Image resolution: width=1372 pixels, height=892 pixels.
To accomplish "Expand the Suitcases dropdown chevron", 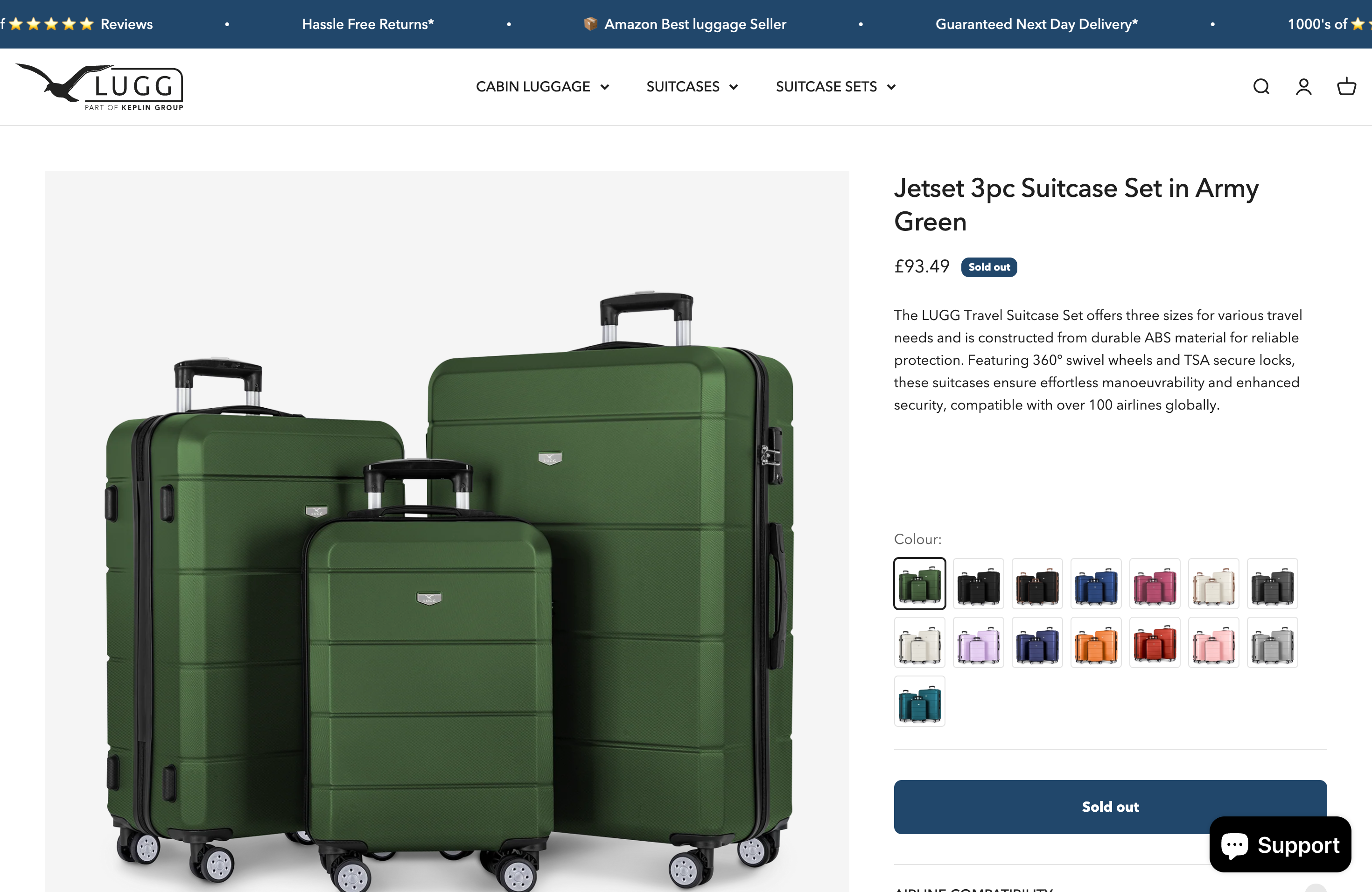I will click(x=733, y=87).
